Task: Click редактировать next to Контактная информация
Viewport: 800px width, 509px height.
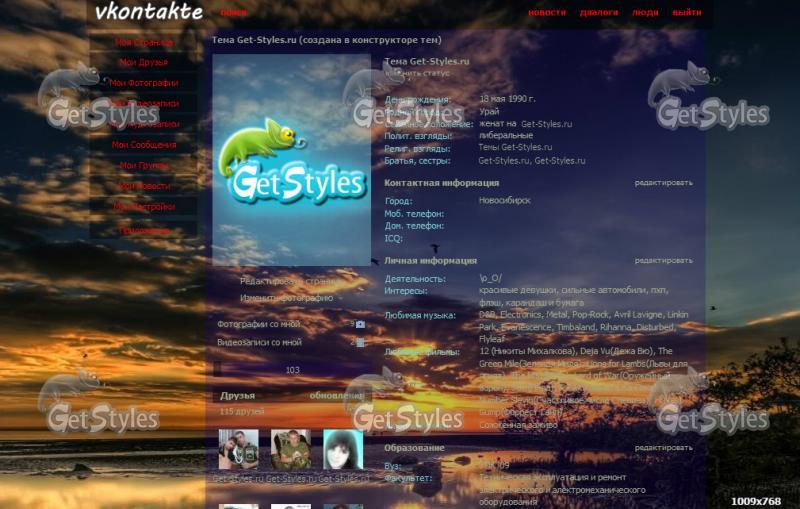Action: click(x=664, y=183)
